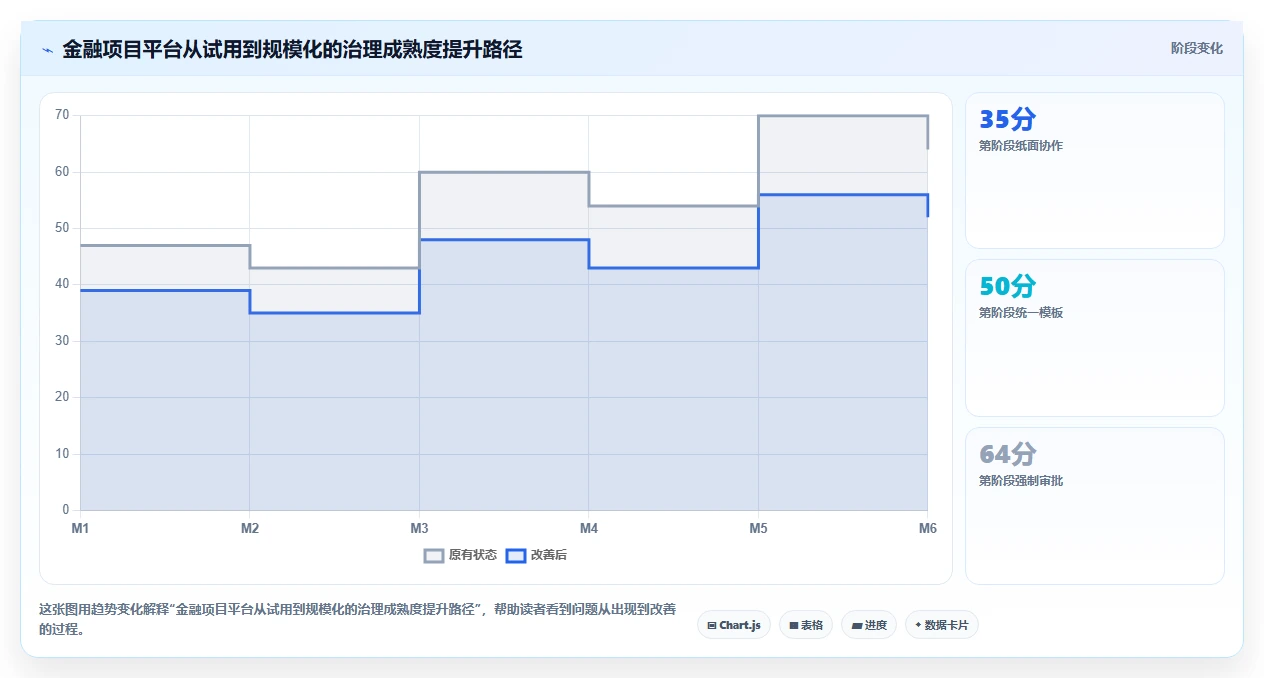Click the gray 原有状态 legend swatch
Screen dimensions: 1264x678
tap(434, 555)
